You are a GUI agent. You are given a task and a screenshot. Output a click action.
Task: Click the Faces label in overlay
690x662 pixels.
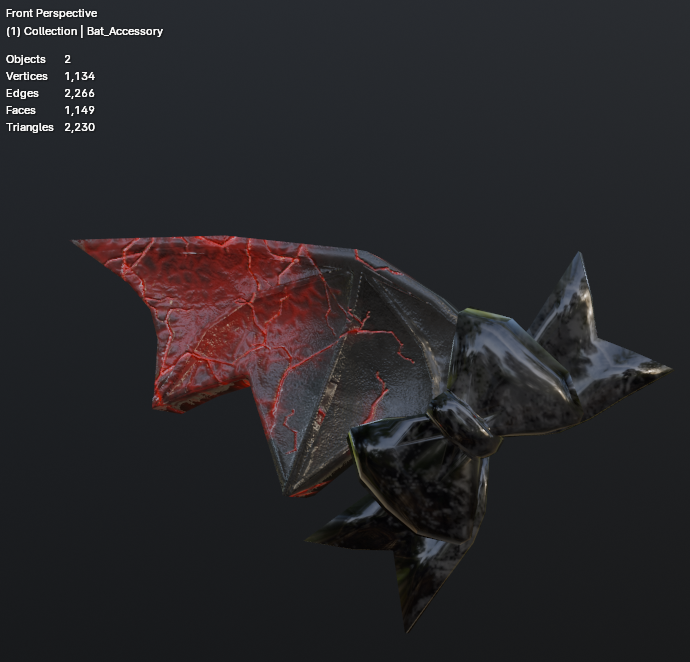(x=21, y=110)
